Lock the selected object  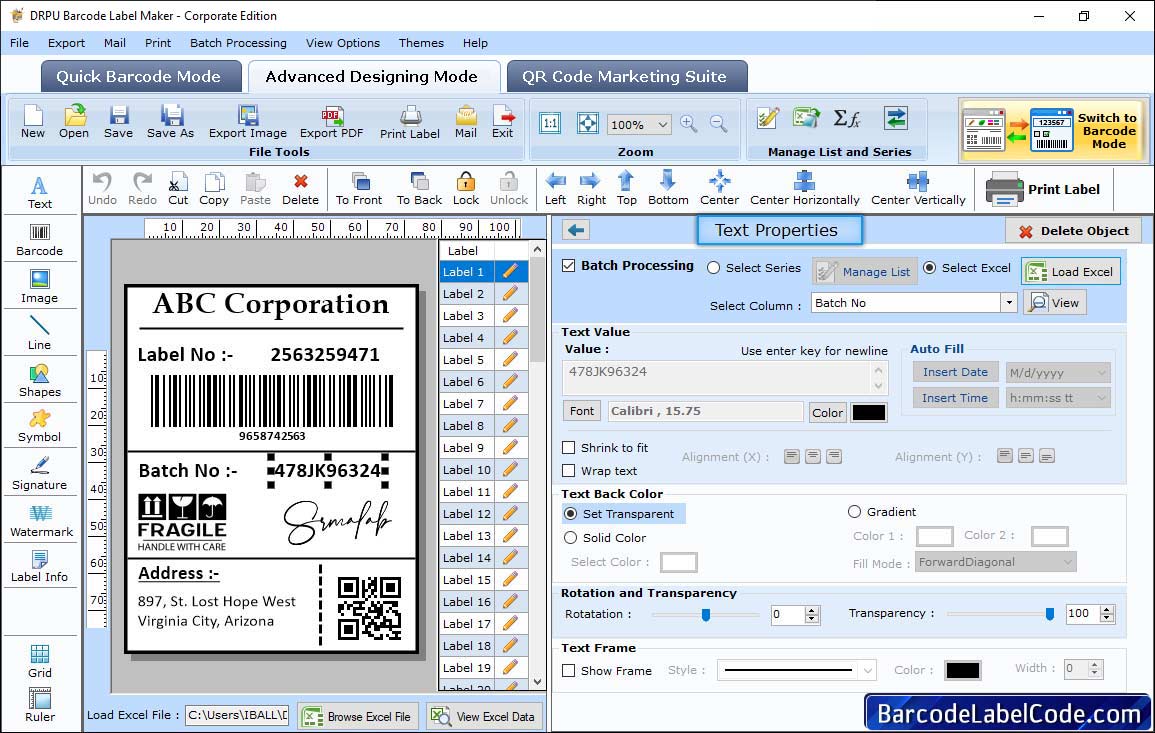466,189
